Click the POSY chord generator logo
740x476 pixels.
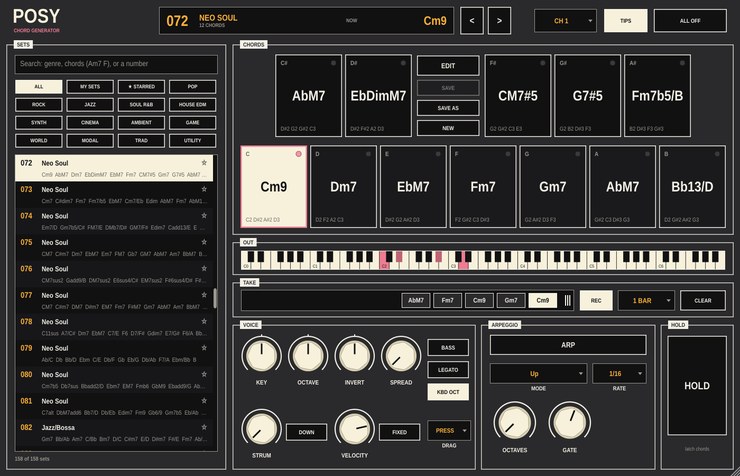(36, 20)
